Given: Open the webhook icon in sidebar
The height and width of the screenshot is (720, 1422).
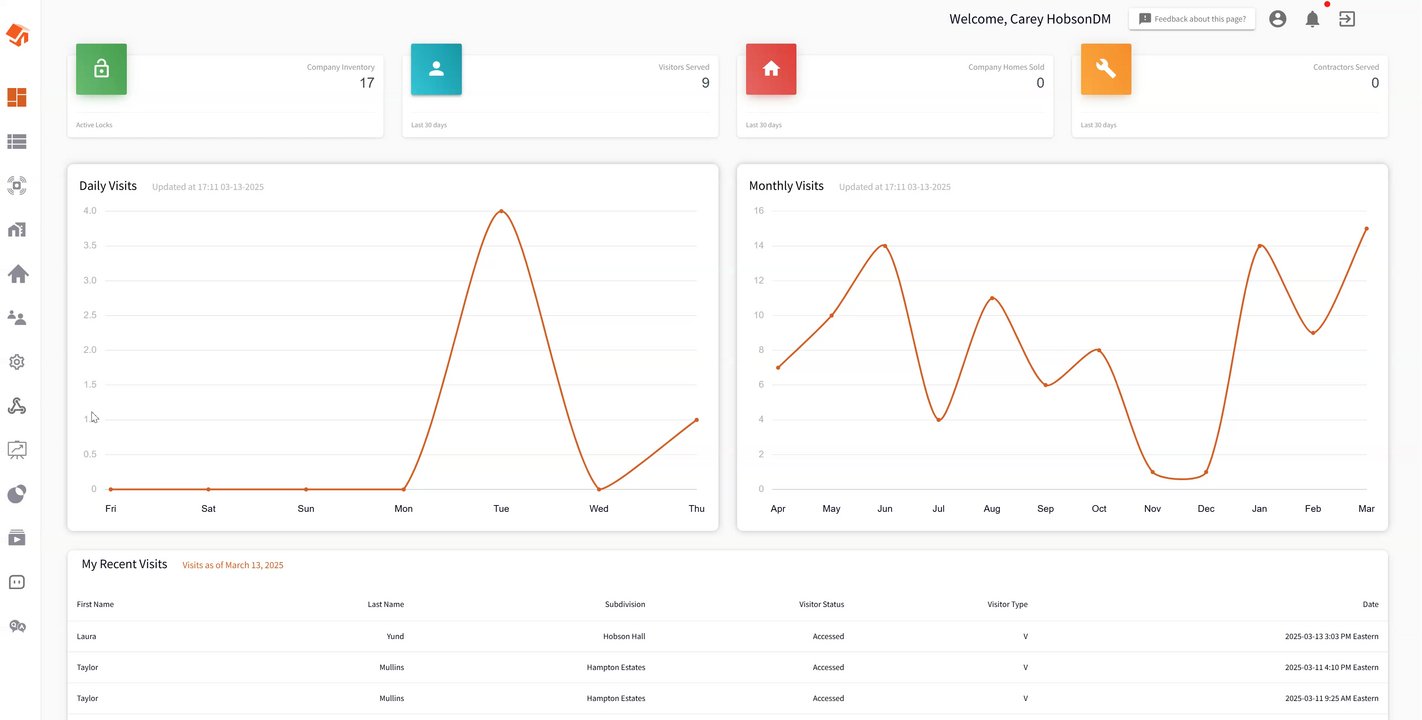Looking at the screenshot, I should pos(17,406).
